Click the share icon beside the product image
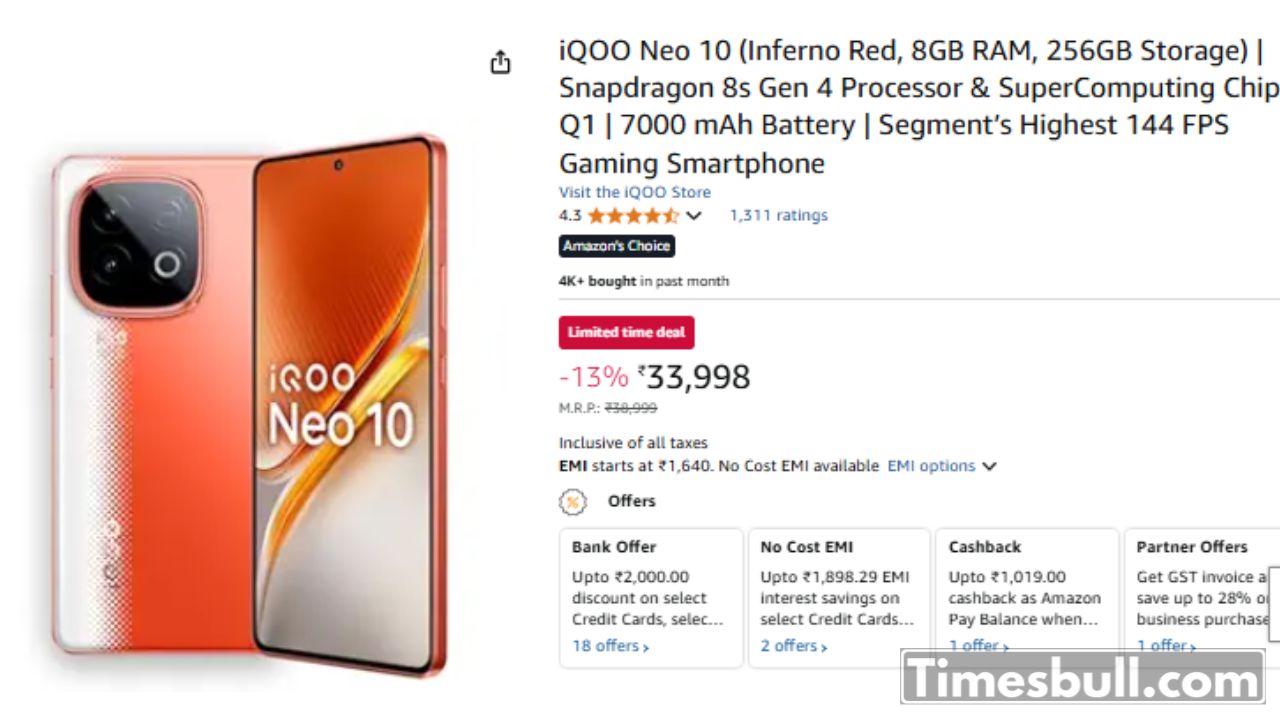1280x720 pixels. pos(500,63)
